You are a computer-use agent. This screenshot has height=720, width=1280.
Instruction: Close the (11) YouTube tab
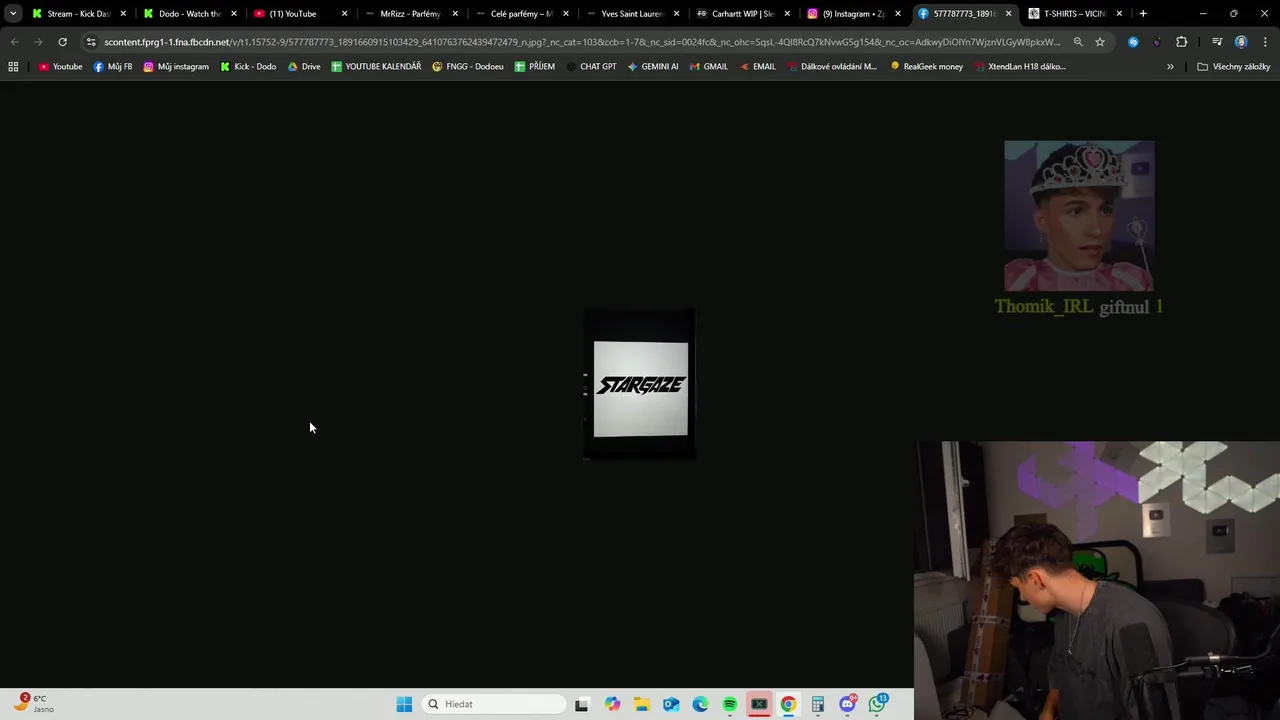345,14
